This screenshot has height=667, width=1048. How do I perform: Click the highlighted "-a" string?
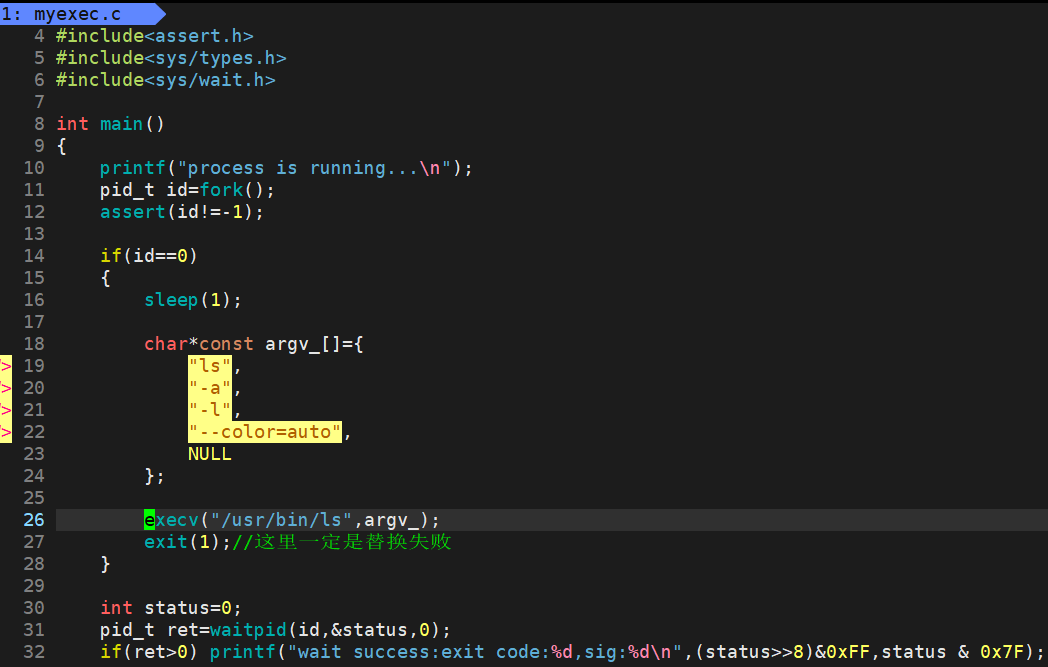coord(210,388)
